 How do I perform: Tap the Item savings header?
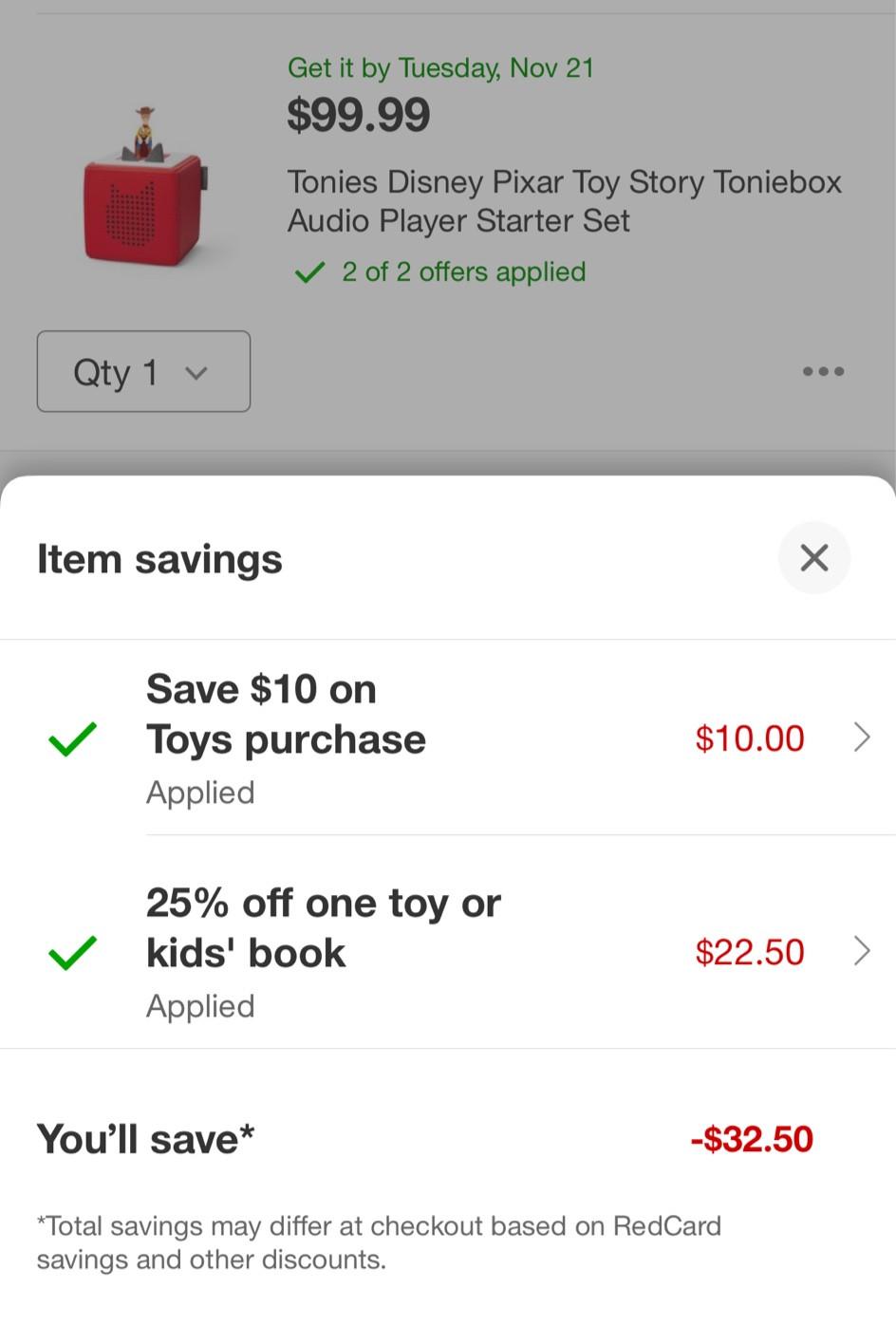(159, 559)
